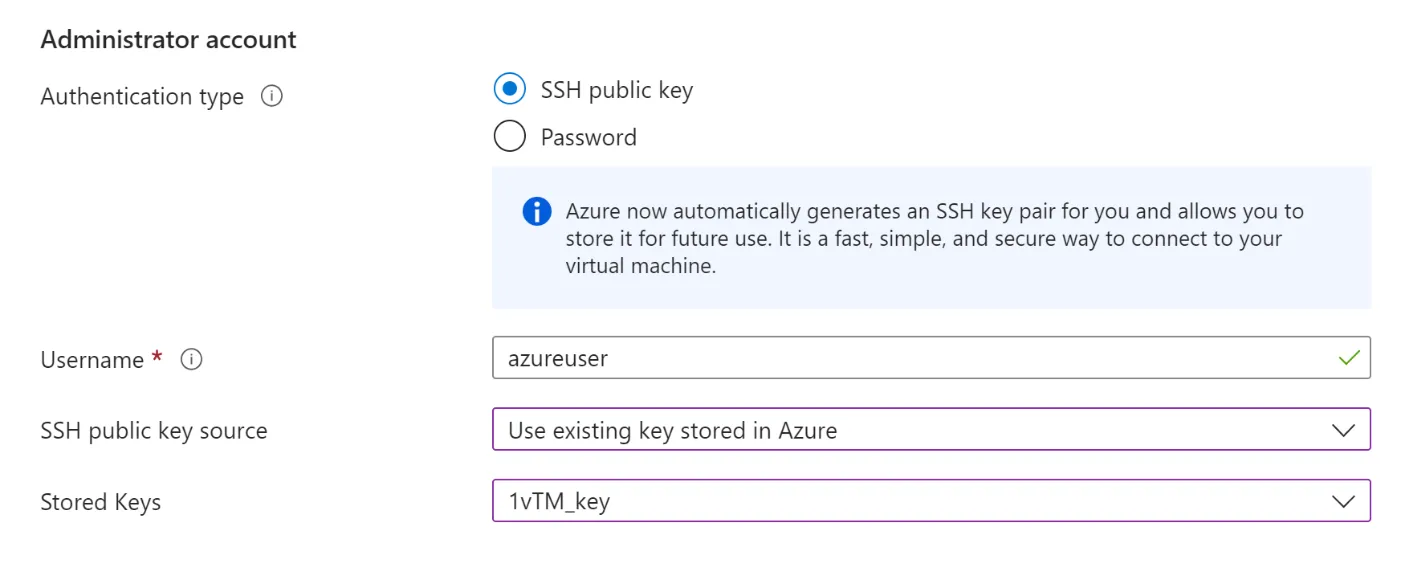Click the chevron arrow on SSH public key source

click(x=1344, y=431)
